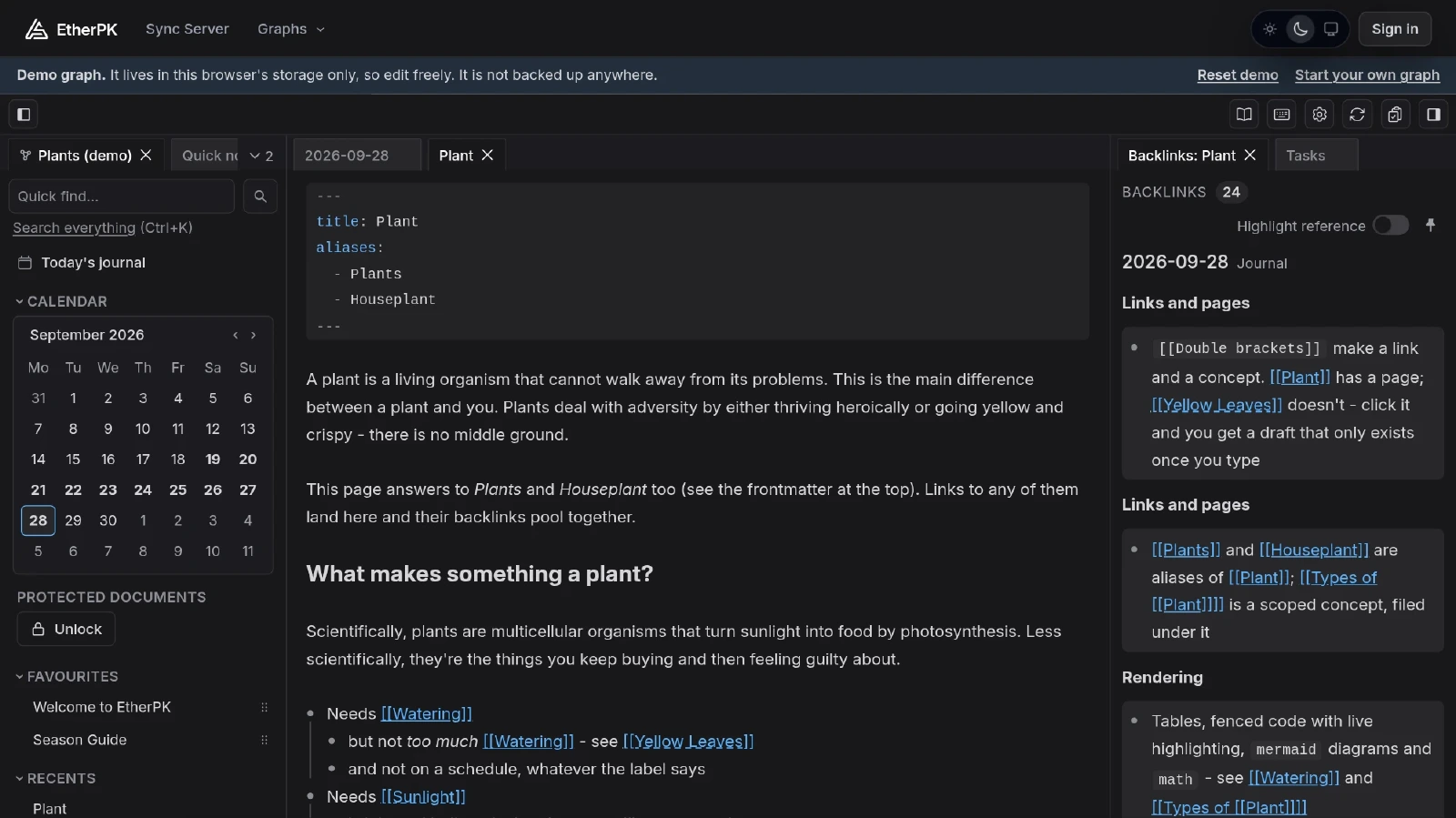Toggle the left sidebar panel icon
Image resolution: width=1456 pixels, height=818 pixels.
(x=24, y=115)
